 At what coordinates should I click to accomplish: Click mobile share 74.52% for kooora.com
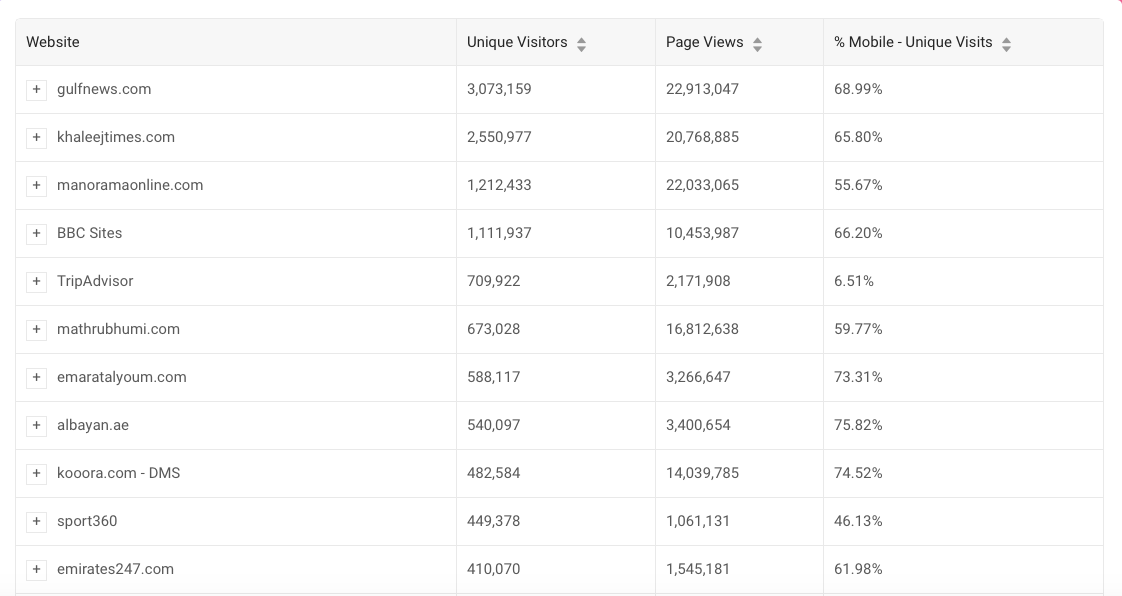tap(859, 473)
